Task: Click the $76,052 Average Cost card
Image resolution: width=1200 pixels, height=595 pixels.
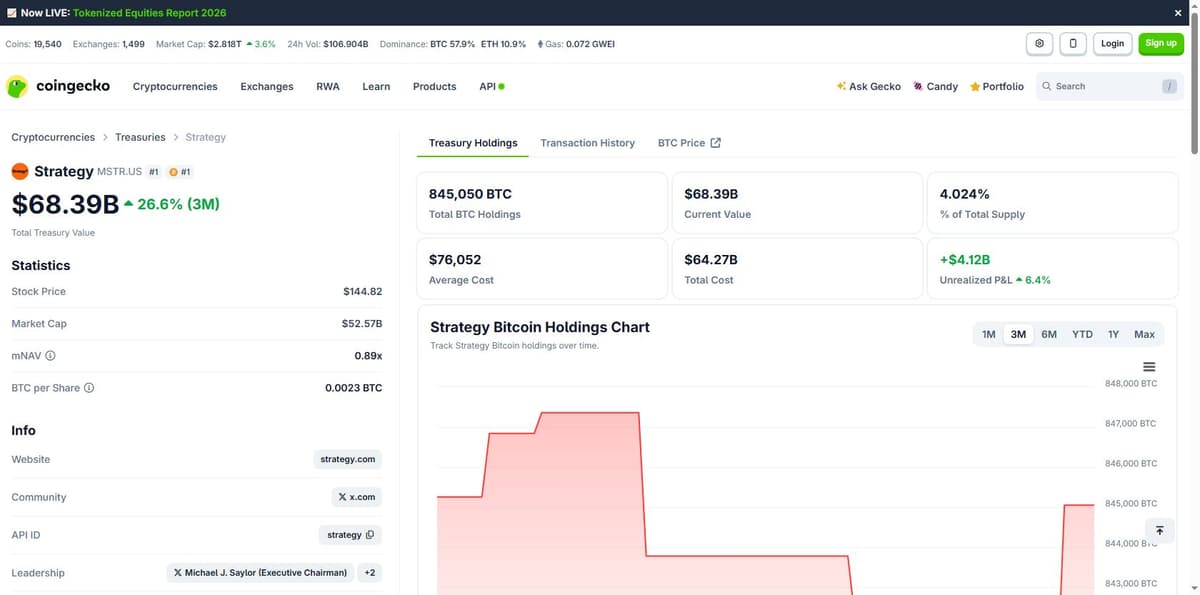Action: pyautogui.click(x=541, y=268)
